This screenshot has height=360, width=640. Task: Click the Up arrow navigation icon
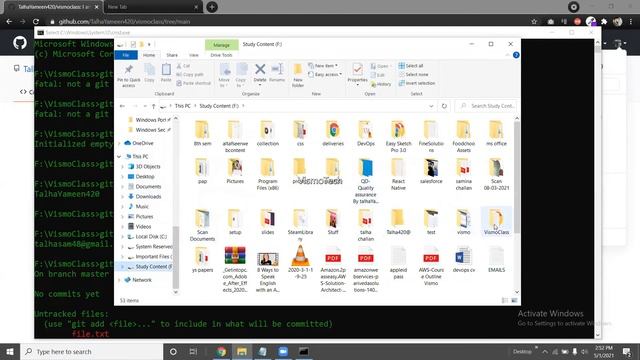(x=153, y=106)
